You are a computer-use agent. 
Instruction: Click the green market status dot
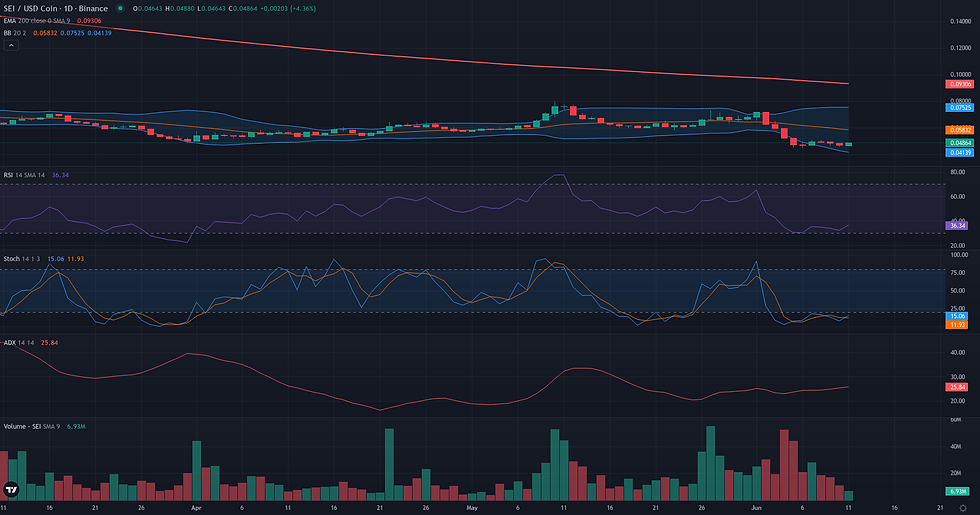(x=120, y=9)
